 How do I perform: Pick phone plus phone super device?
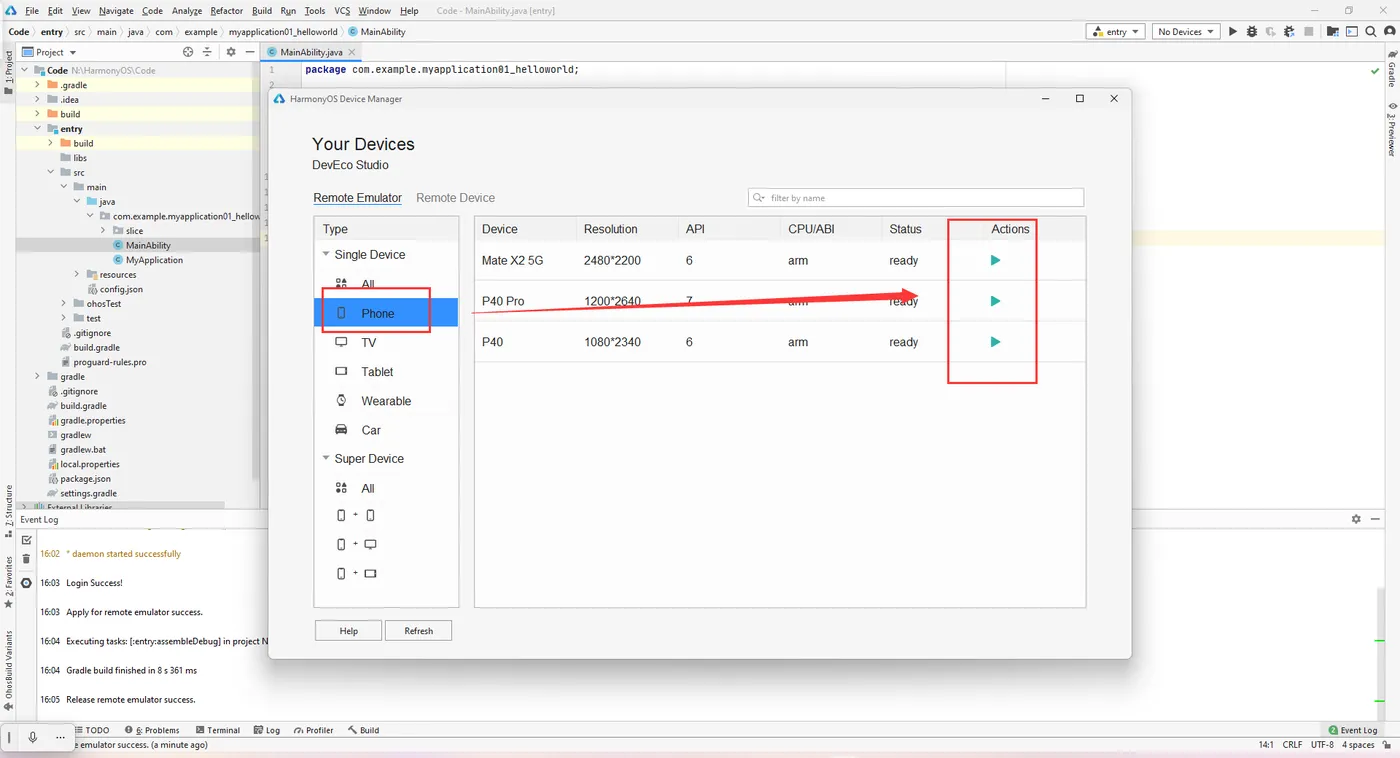tap(356, 515)
